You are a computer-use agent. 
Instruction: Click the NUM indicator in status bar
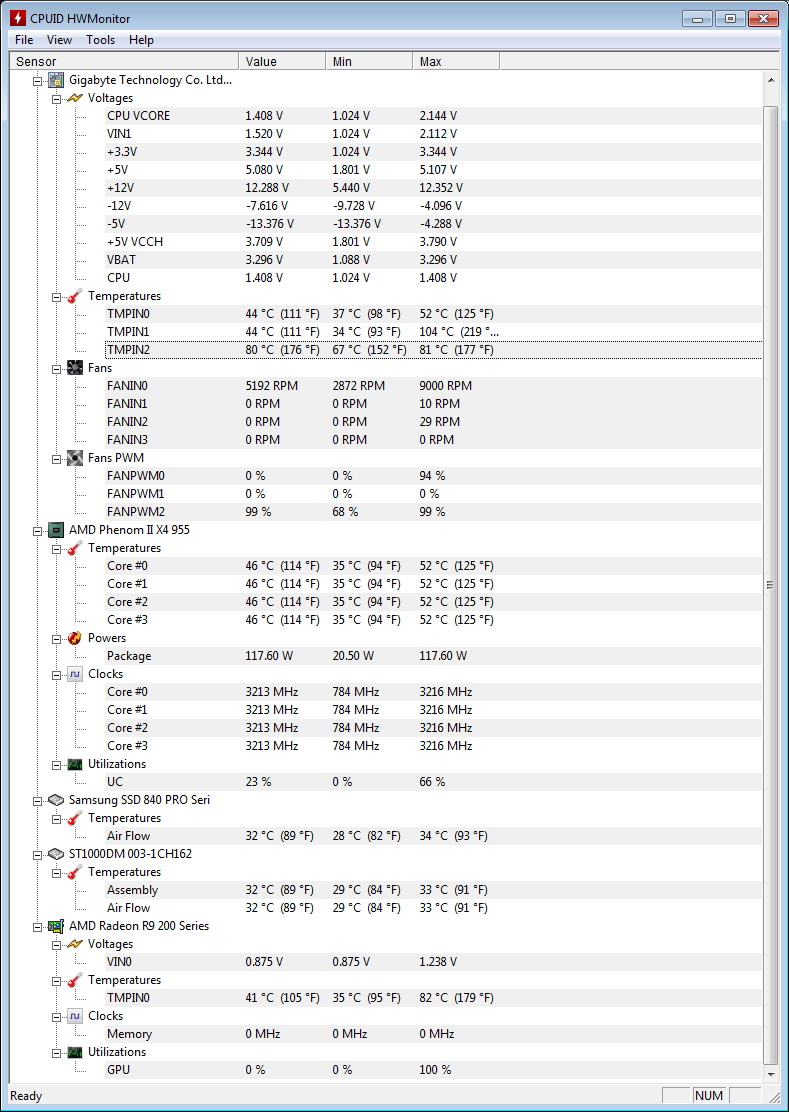coord(709,1096)
